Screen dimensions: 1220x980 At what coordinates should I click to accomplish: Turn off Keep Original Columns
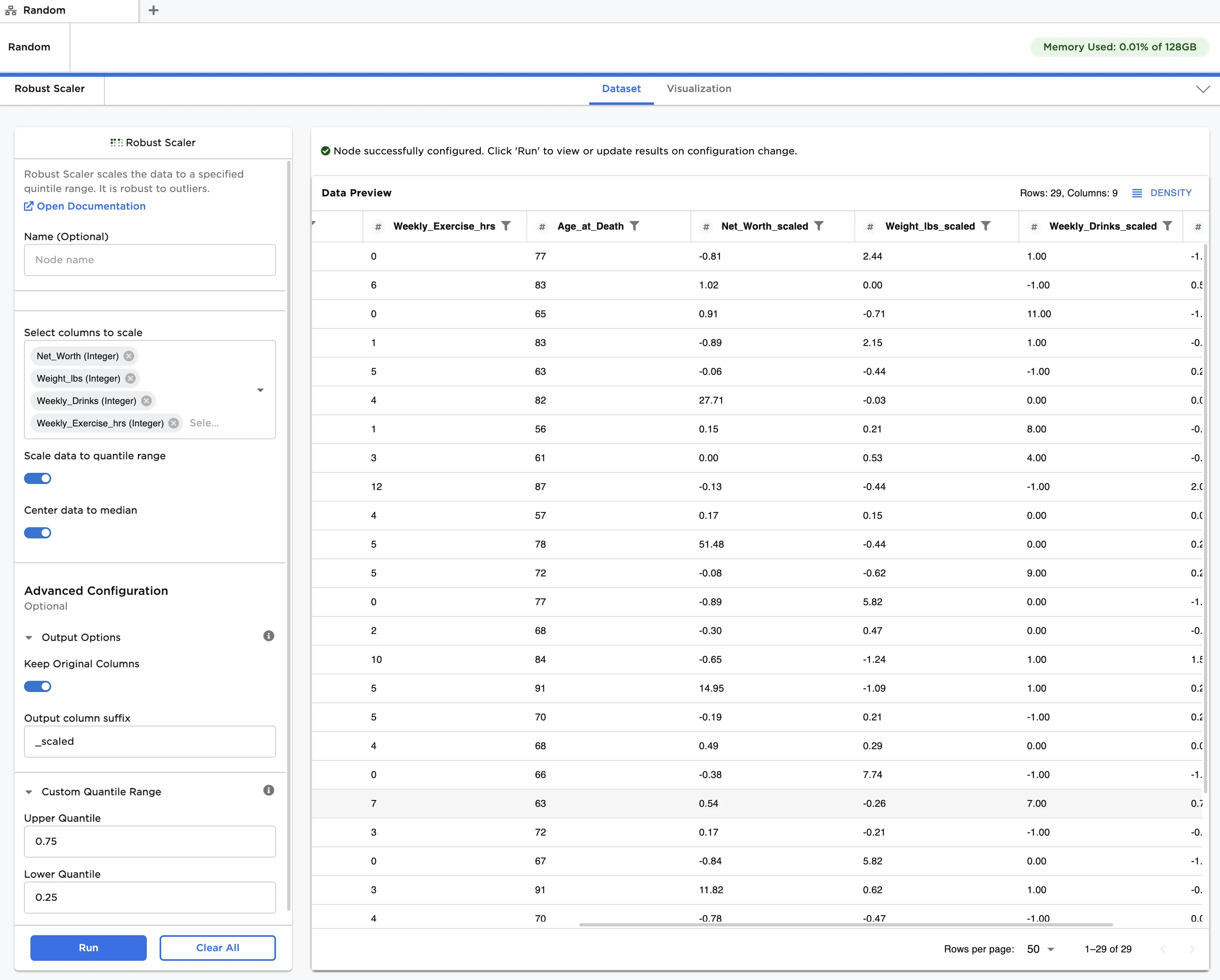point(38,686)
